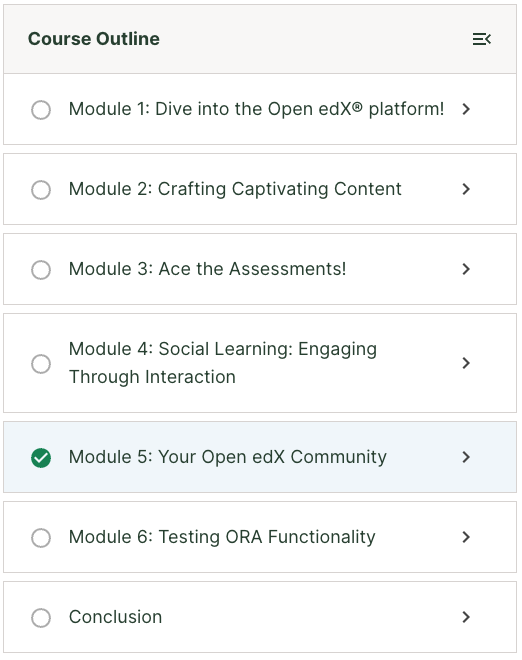Collapse the Course Outline sidebar icon
The height and width of the screenshot is (660, 522).
click(x=482, y=39)
